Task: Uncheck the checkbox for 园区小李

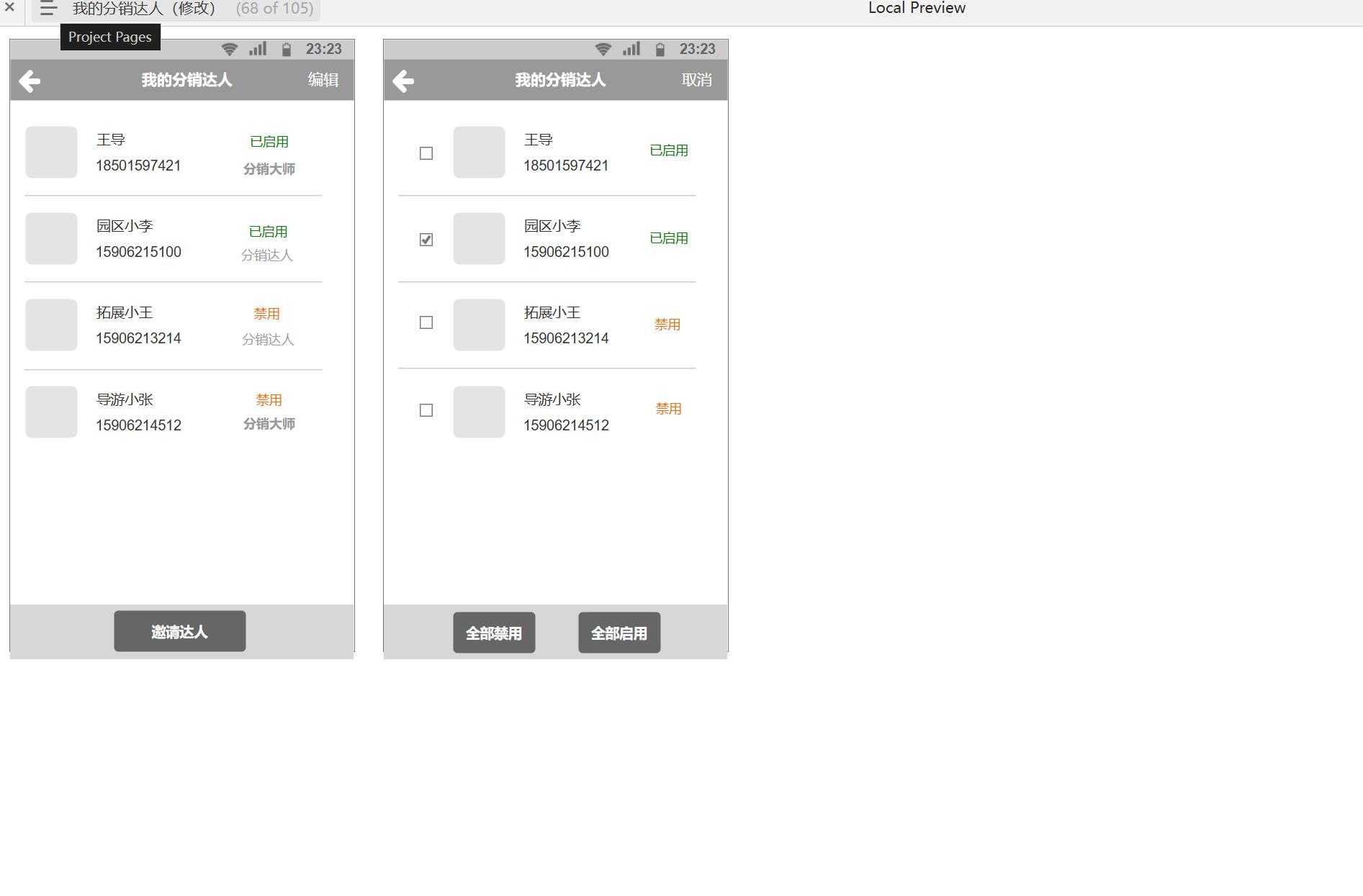Action: pos(426,240)
